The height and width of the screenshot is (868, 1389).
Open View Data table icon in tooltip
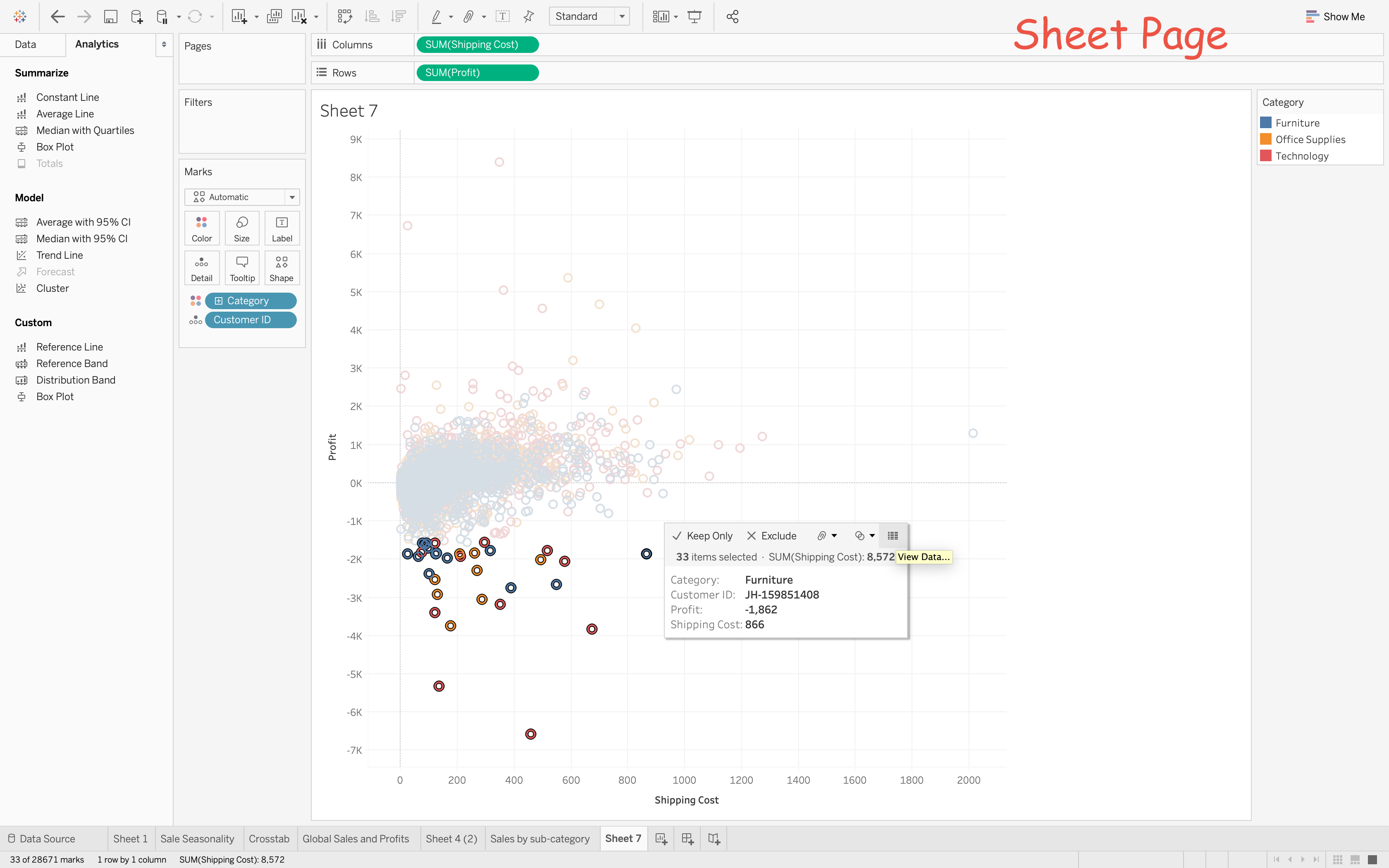coord(893,536)
